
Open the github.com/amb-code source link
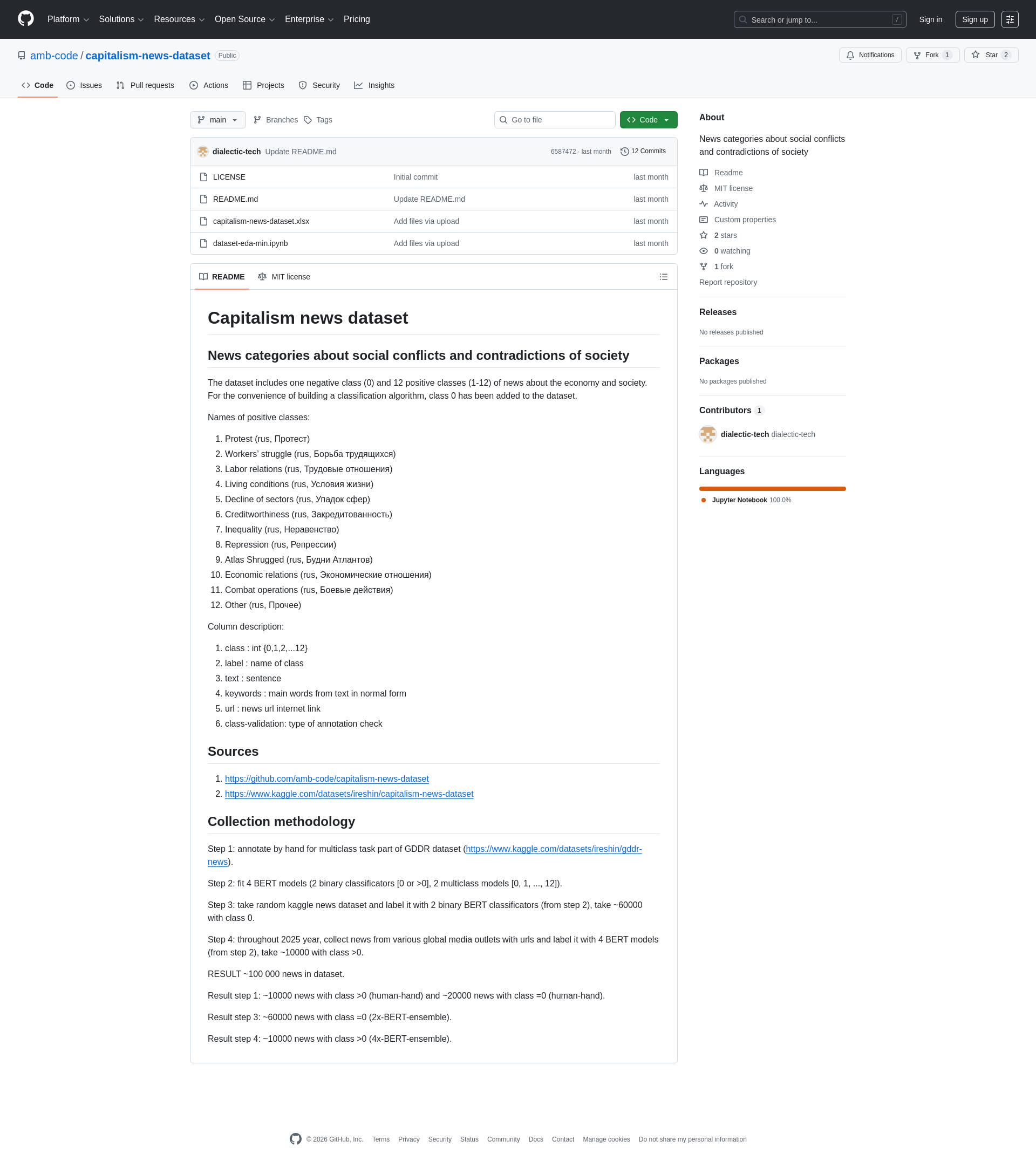pos(327,779)
